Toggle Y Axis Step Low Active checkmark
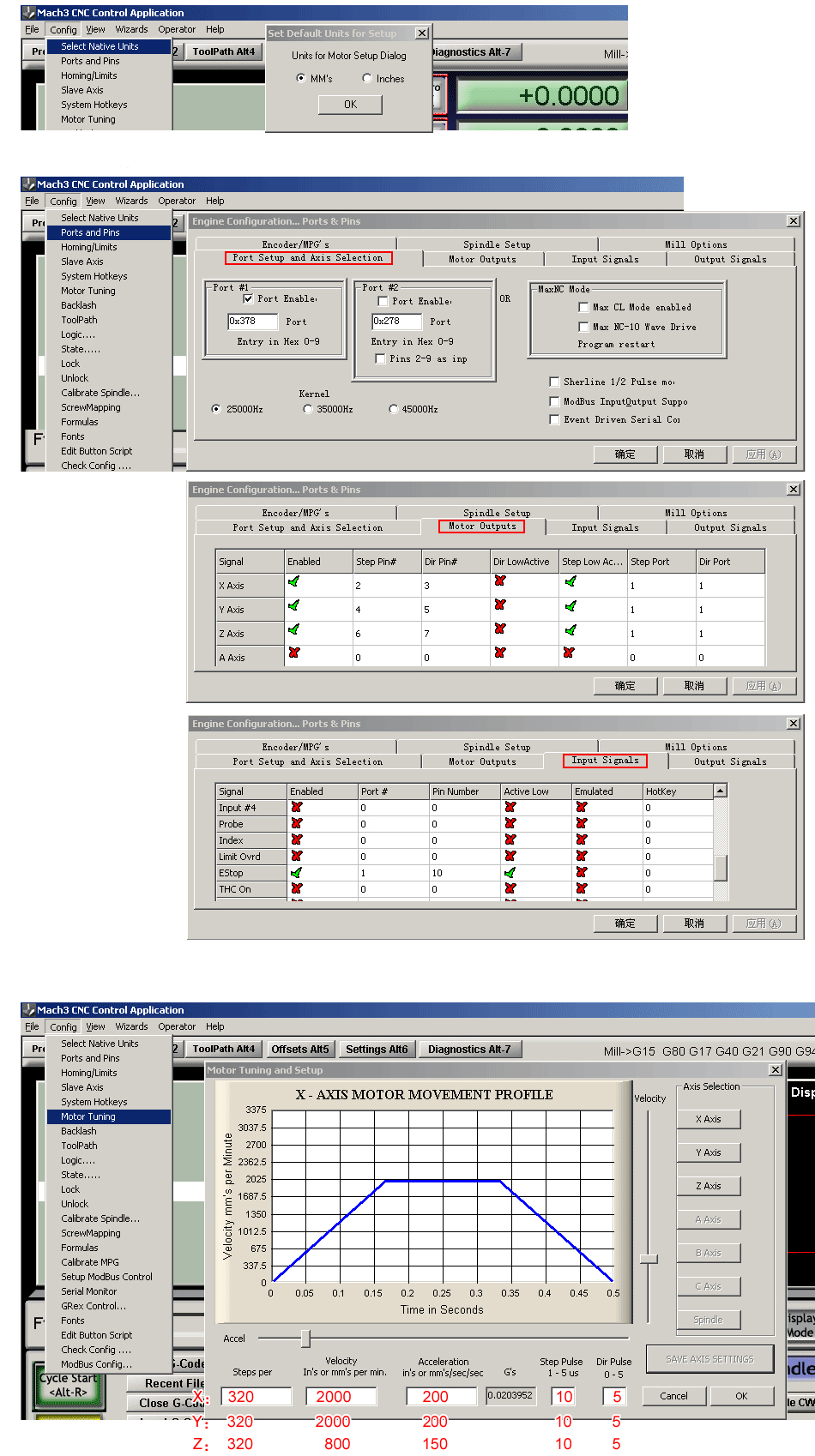 pos(570,606)
